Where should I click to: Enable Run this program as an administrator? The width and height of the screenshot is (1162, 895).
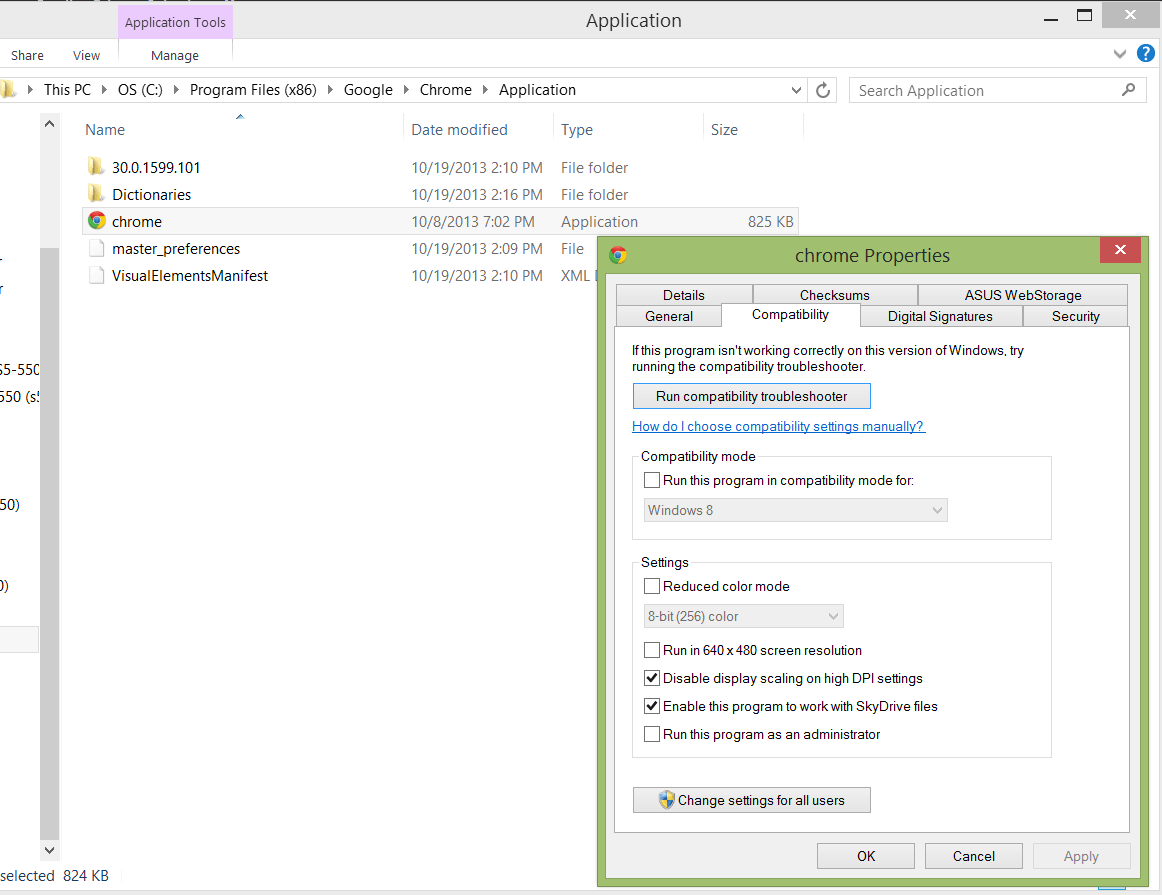652,734
